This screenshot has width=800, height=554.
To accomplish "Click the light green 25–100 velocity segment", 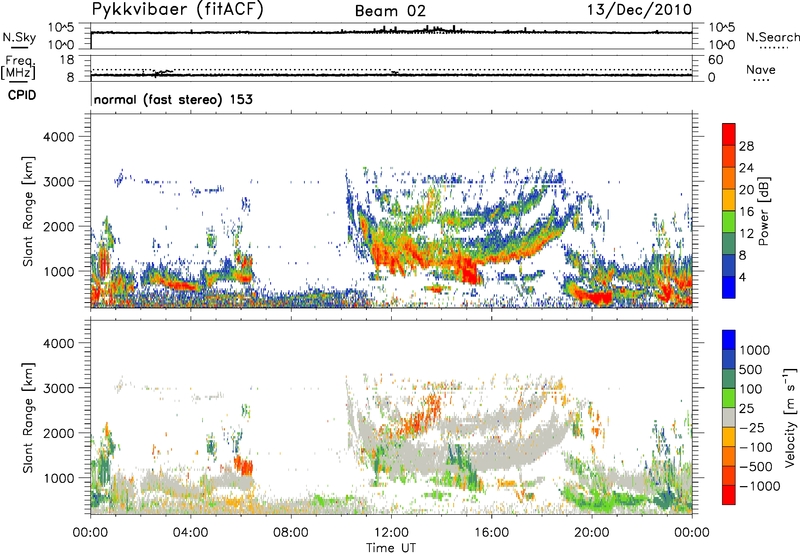I will 729,398.
